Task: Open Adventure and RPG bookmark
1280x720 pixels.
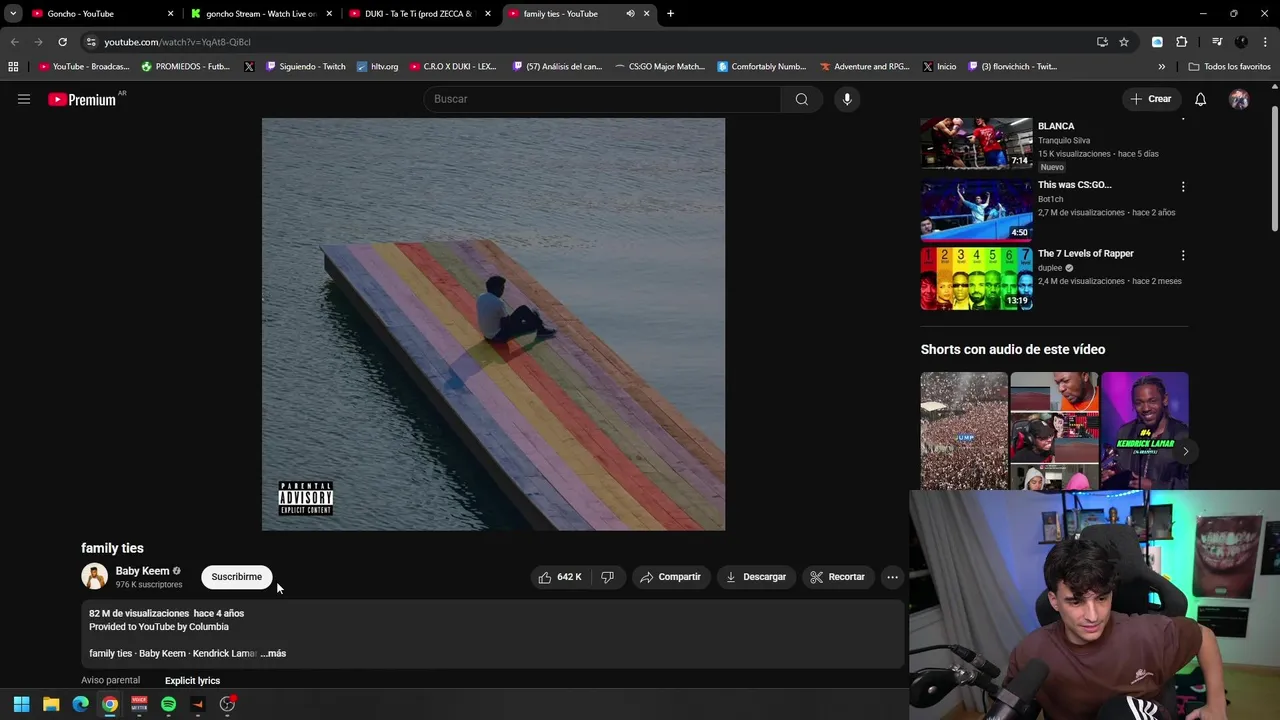Action: pyautogui.click(x=864, y=67)
